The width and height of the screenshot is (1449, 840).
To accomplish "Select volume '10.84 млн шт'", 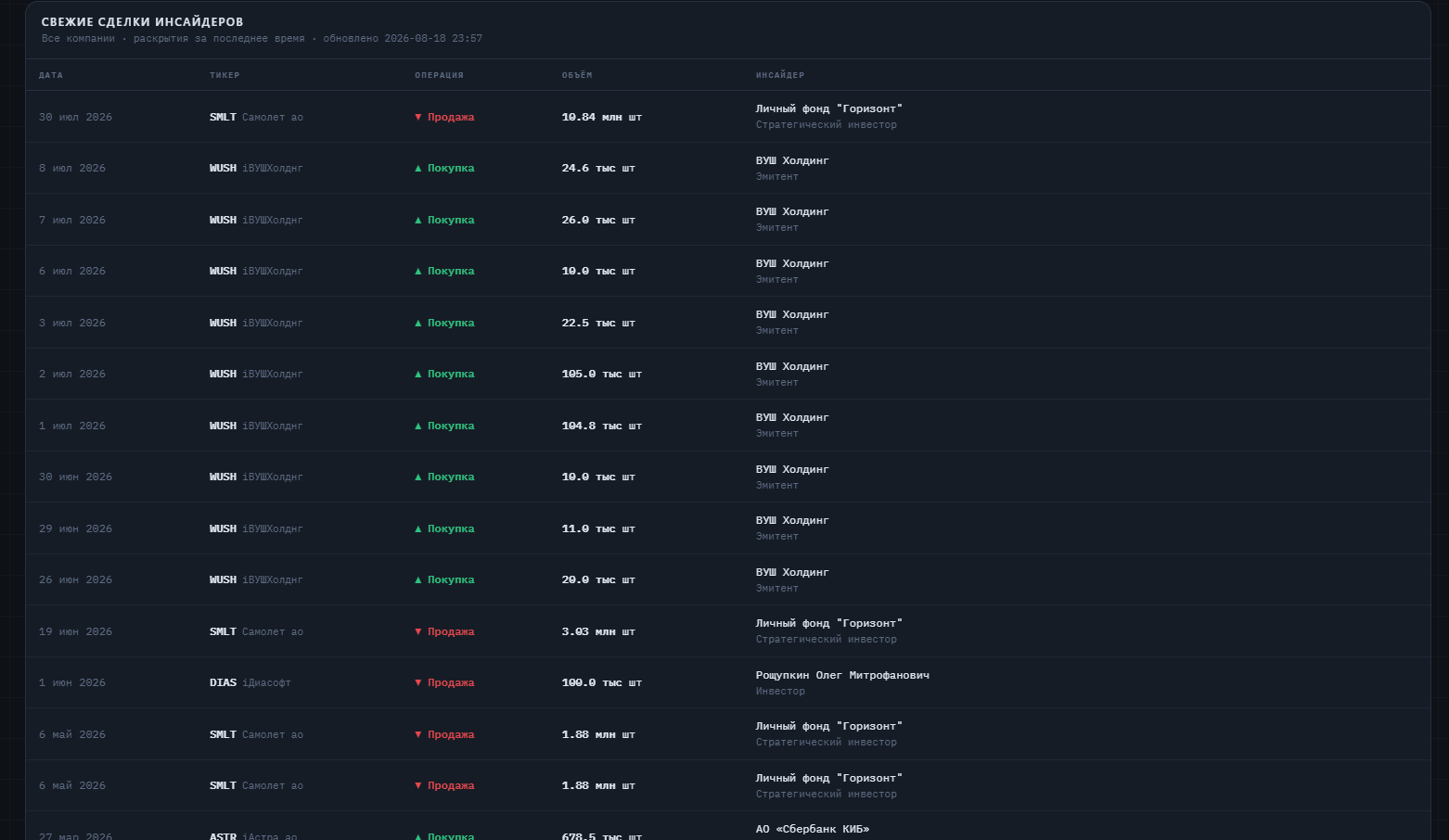I will pyautogui.click(x=602, y=117).
